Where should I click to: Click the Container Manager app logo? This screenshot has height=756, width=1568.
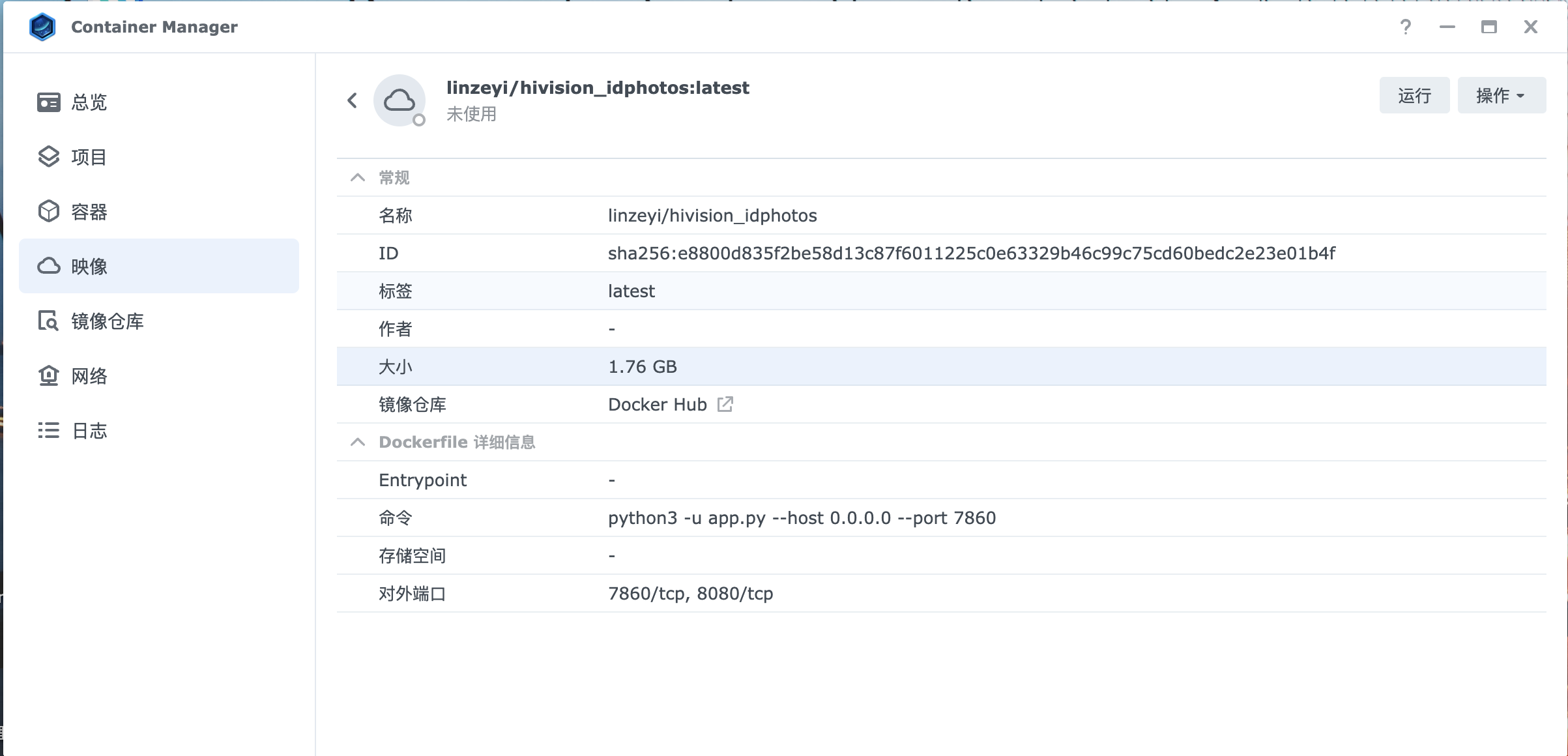pyautogui.click(x=43, y=27)
